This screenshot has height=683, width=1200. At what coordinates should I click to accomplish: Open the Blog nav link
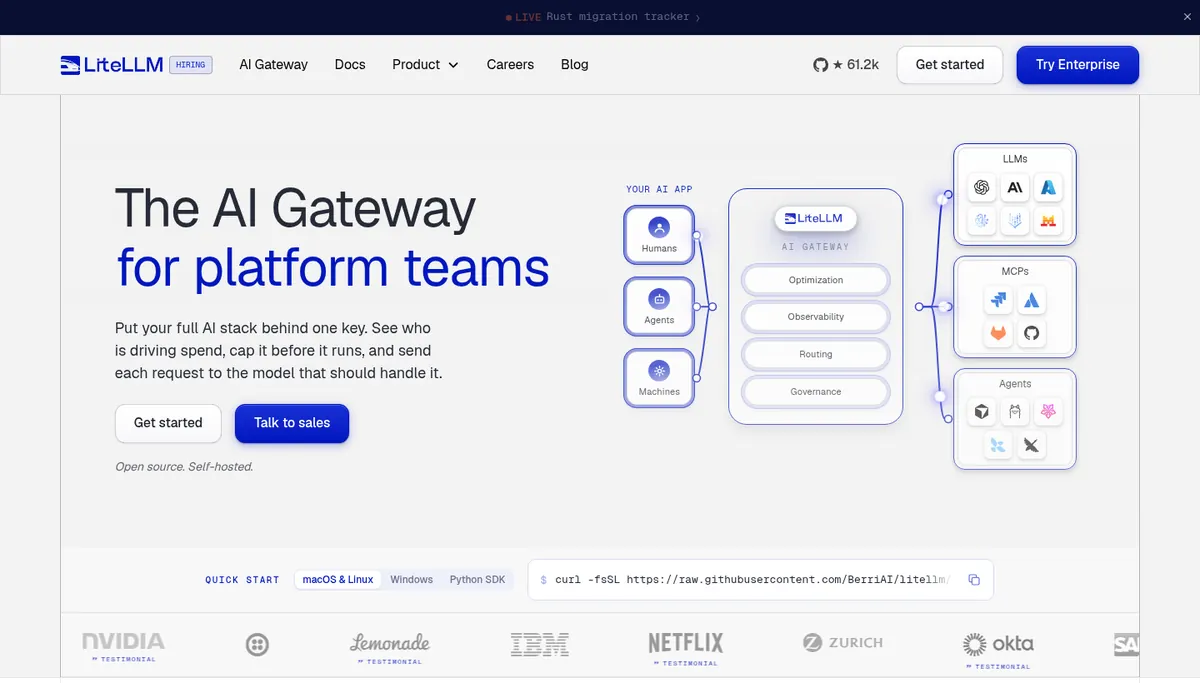(x=575, y=65)
